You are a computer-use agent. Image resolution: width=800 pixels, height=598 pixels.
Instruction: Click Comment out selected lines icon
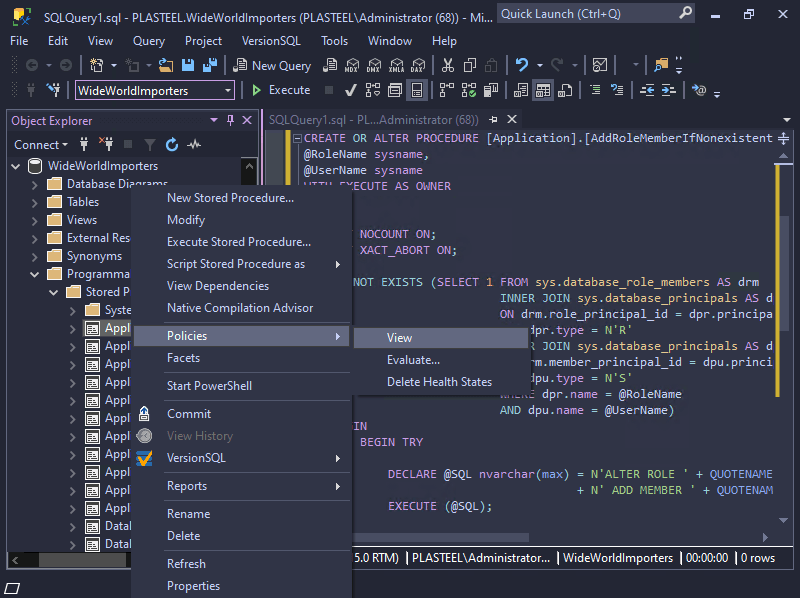[x=595, y=90]
